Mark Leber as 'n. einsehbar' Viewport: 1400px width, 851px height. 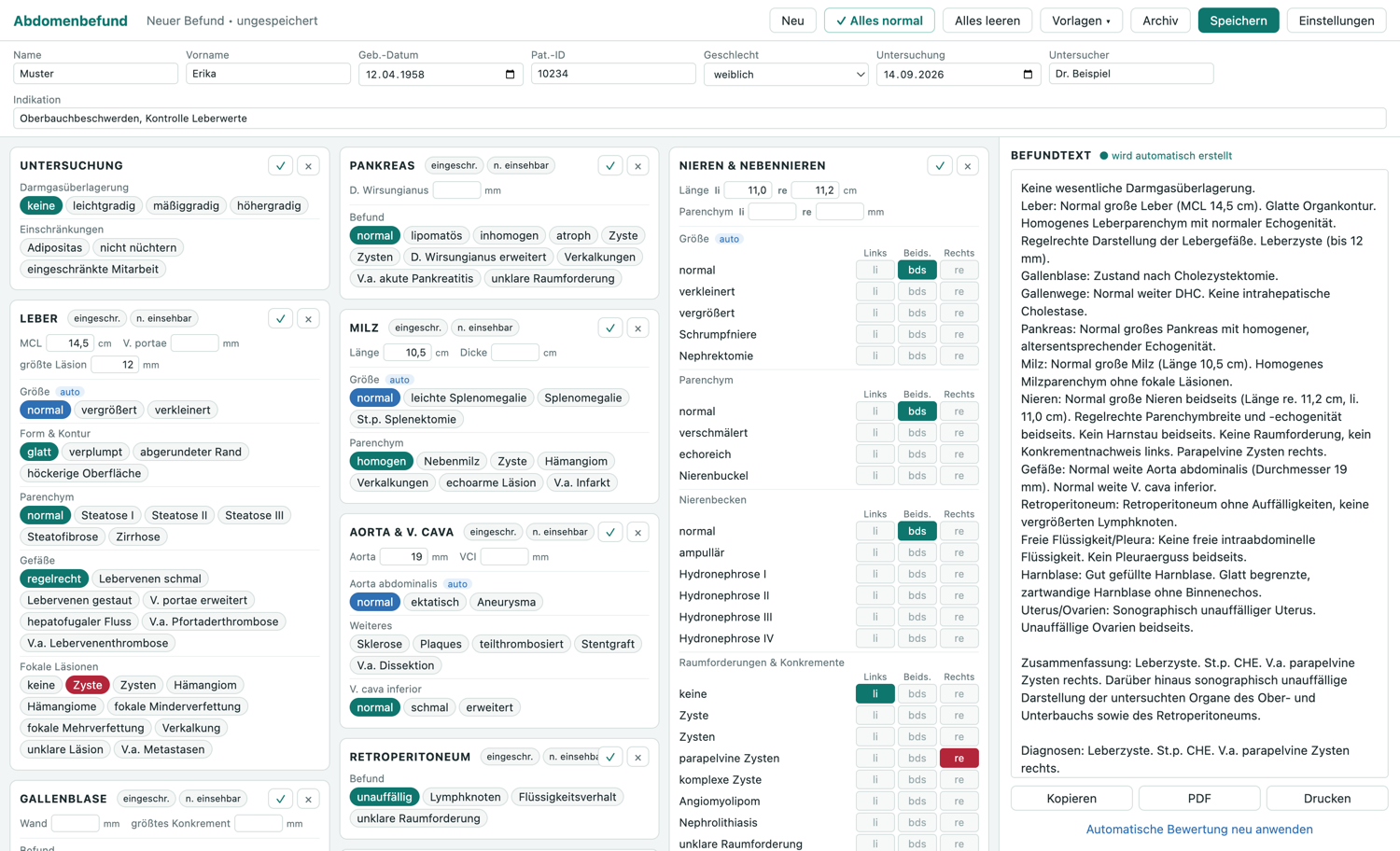click(x=164, y=319)
